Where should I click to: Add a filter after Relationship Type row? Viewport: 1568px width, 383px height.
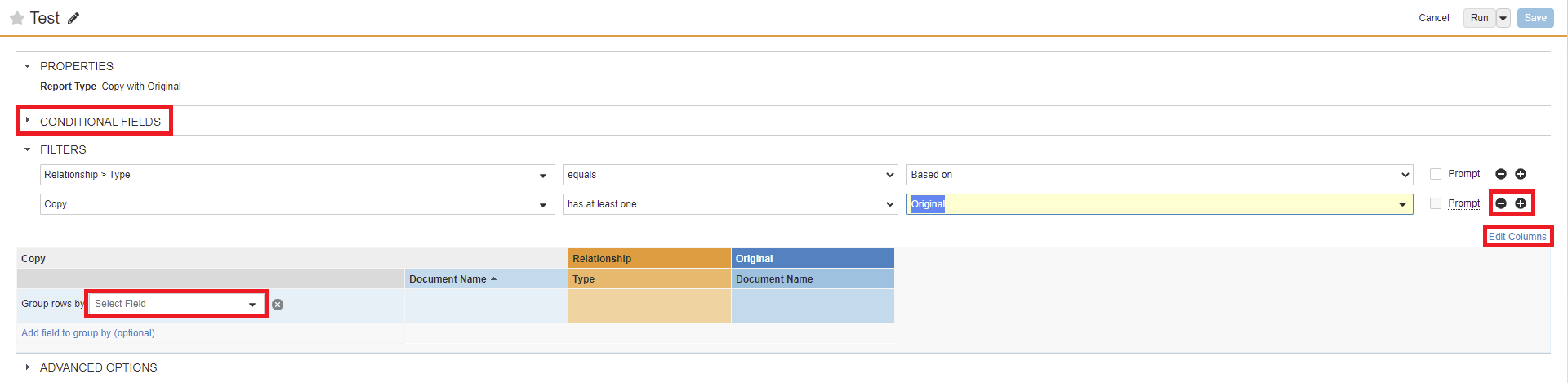pyautogui.click(x=1521, y=174)
